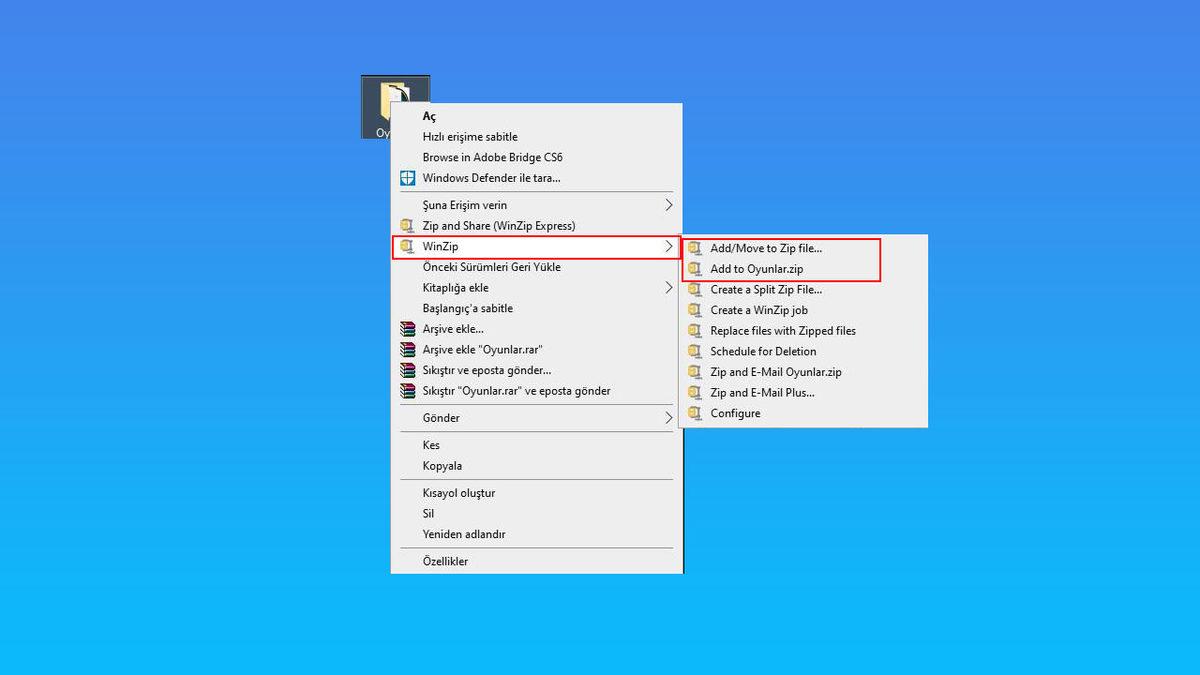
Task: Expand the Şuna Erişim verin submenu arrow
Action: tap(671, 204)
